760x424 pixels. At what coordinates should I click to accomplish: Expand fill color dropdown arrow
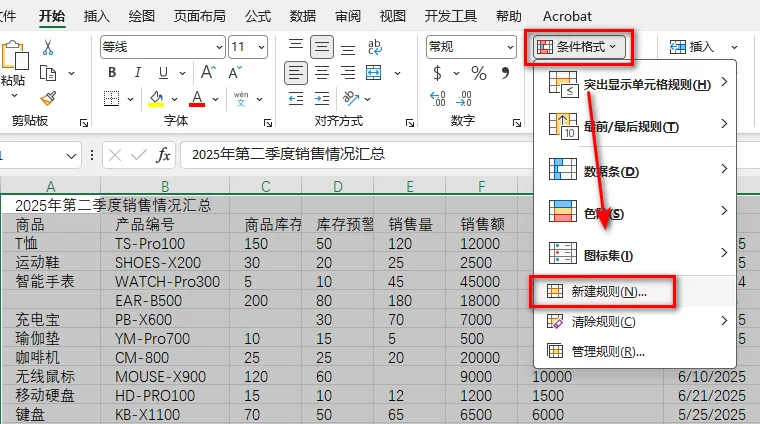(x=174, y=99)
